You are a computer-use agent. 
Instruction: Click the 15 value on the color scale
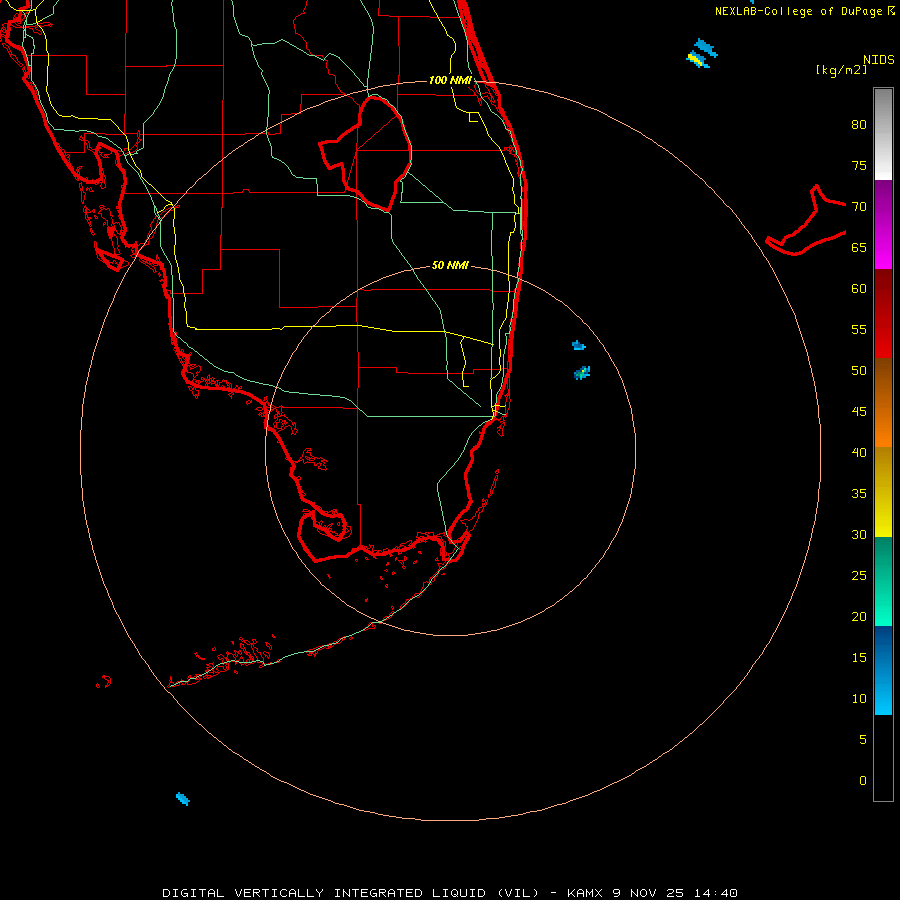coord(859,658)
